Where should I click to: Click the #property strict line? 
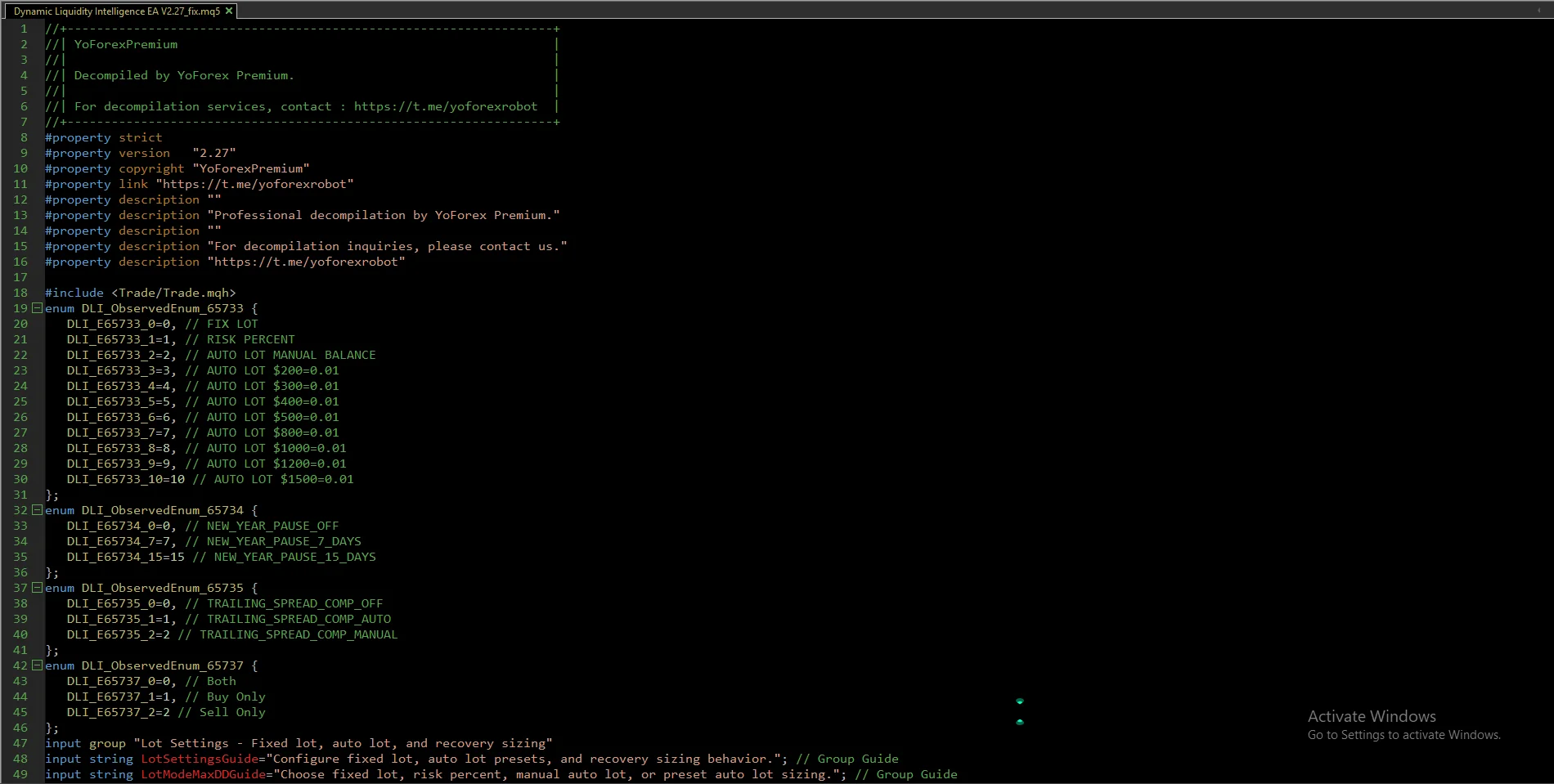pos(104,137)
